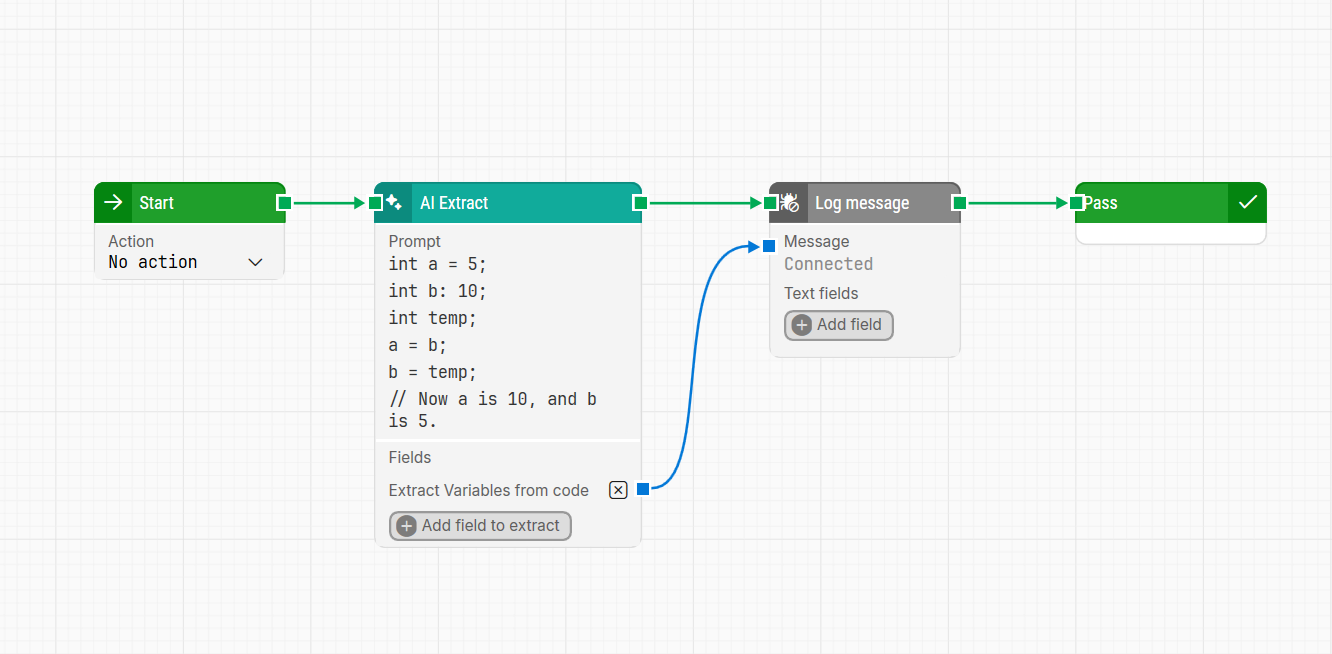Select the blue output port of extract field
Screen dimensions: 1332x654
(643, 489)
